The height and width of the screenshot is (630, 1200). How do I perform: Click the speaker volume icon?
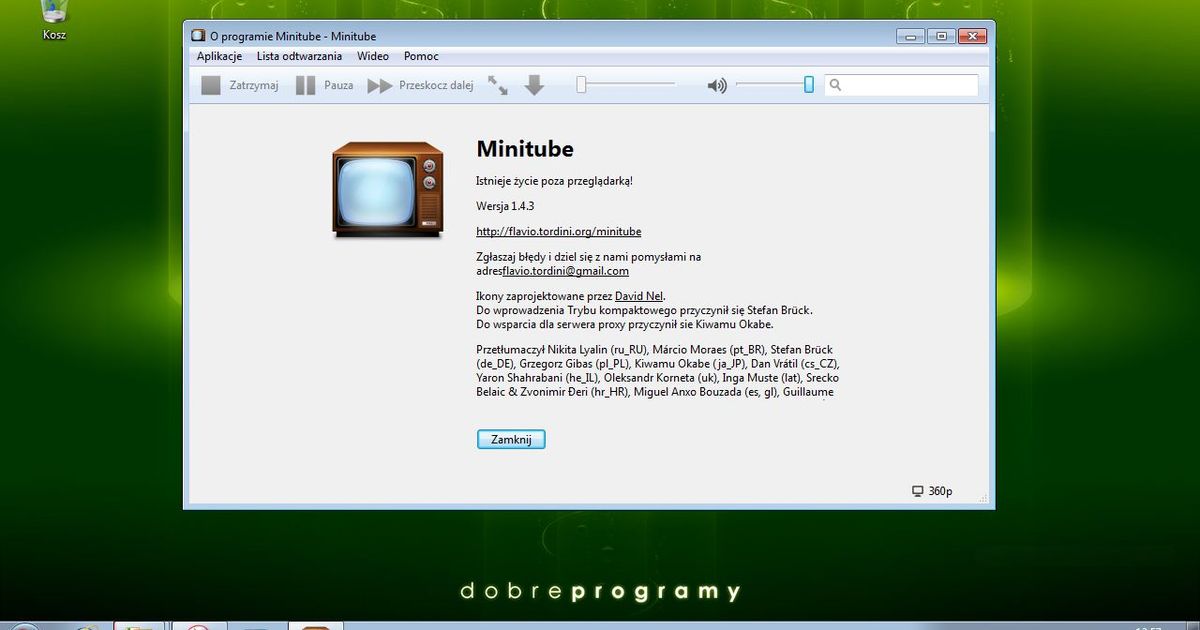pyautogui.click(x=717, y=86)
